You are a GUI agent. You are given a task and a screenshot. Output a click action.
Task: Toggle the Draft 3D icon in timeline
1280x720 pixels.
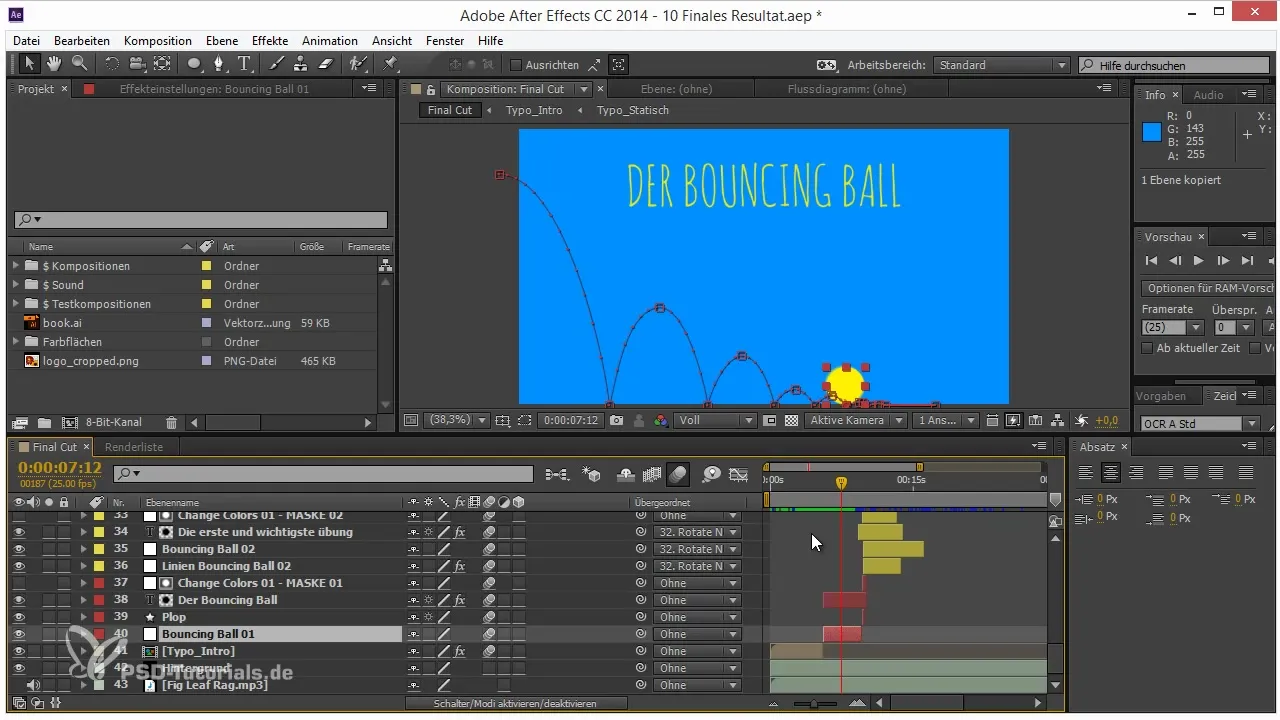591,473
